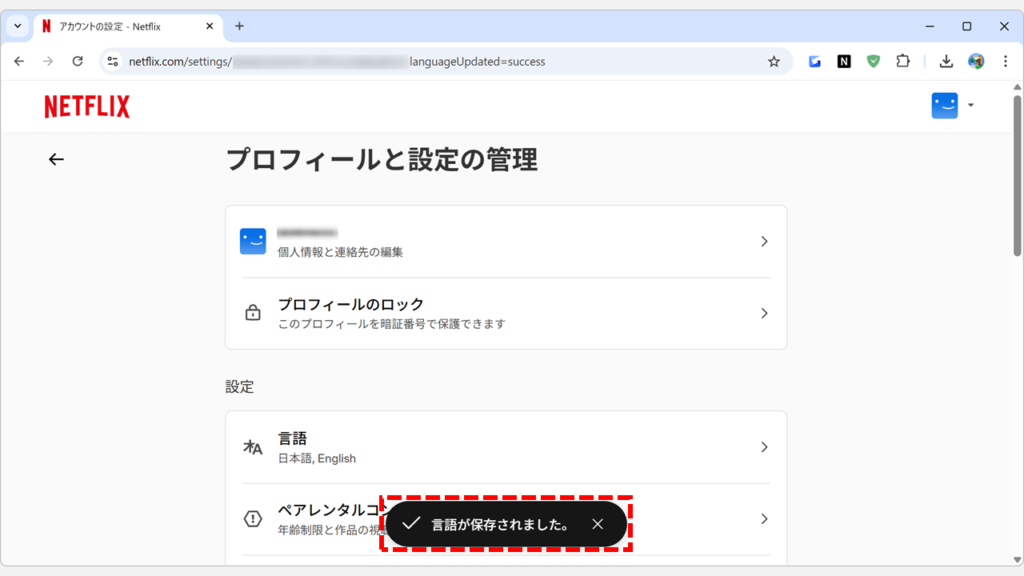
Task: Open the プロフィールのロック setting
Action: point(506,313)
